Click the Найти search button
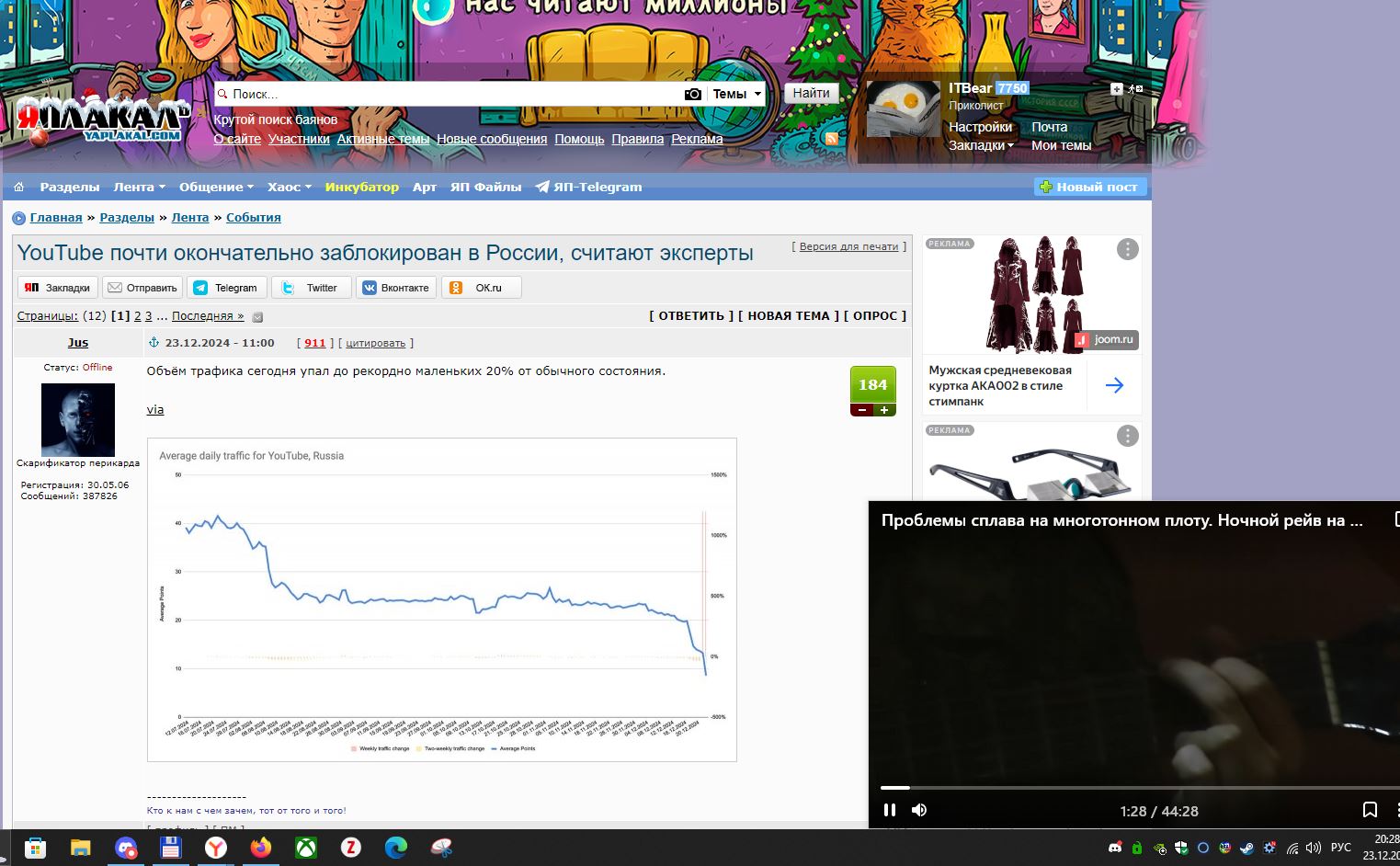 click(x=811, y=93)
